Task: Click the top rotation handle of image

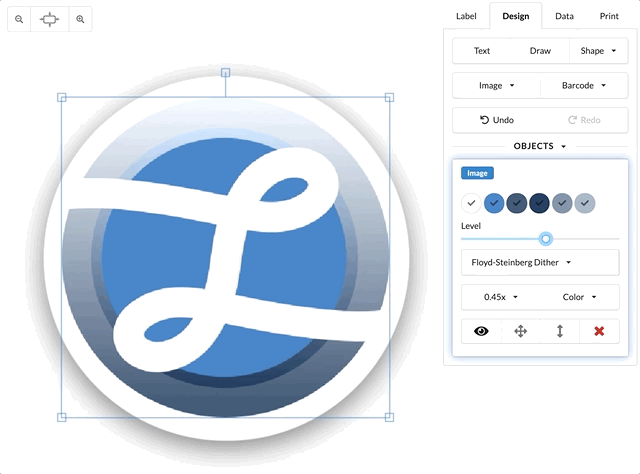Action: coord(225,73)
